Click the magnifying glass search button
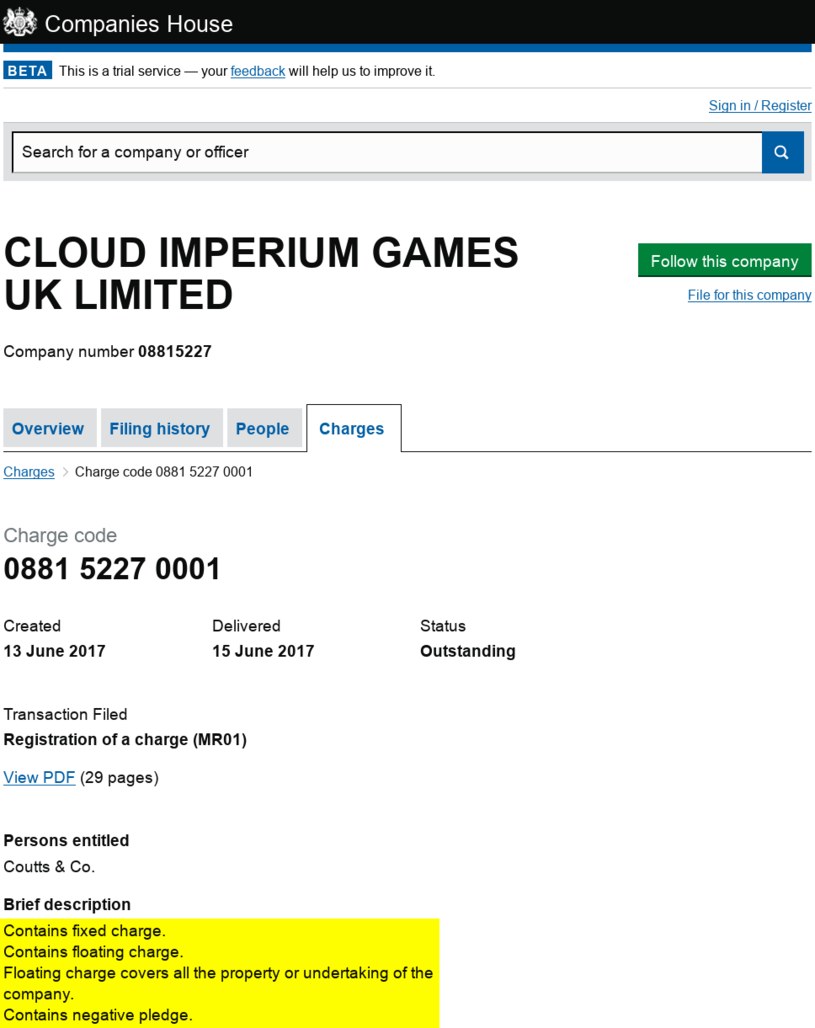815x1028 pixels. (x=782, y=152)
